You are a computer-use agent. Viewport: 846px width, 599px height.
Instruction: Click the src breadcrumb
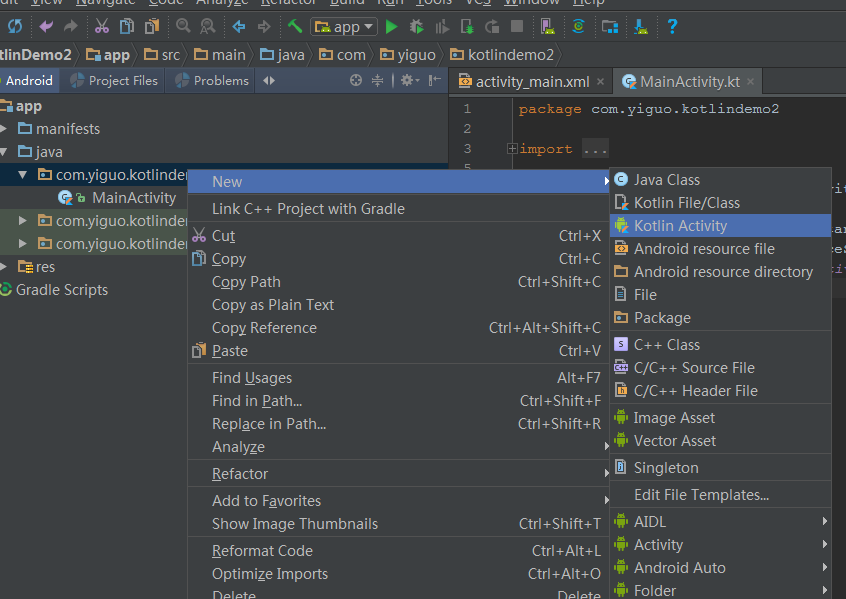point(162,55)
